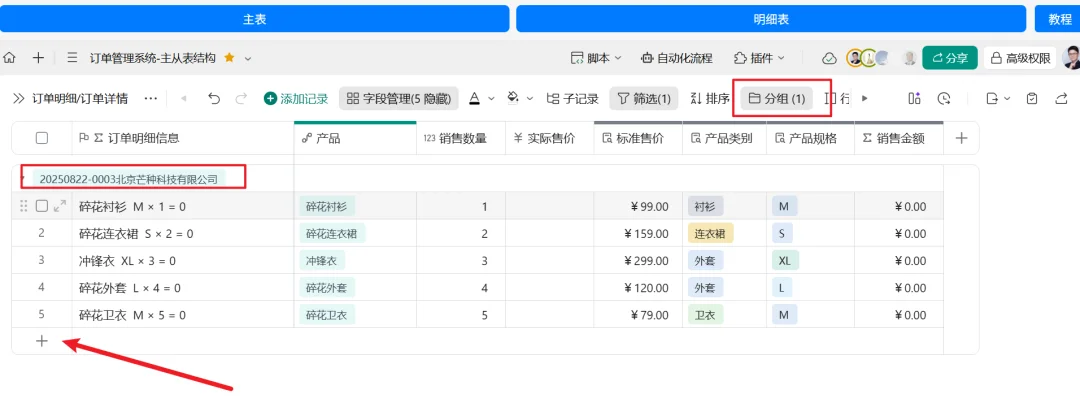
Task: Expand the 碎花衬衫 record with arrows icon
Action: tap(60, 205)
